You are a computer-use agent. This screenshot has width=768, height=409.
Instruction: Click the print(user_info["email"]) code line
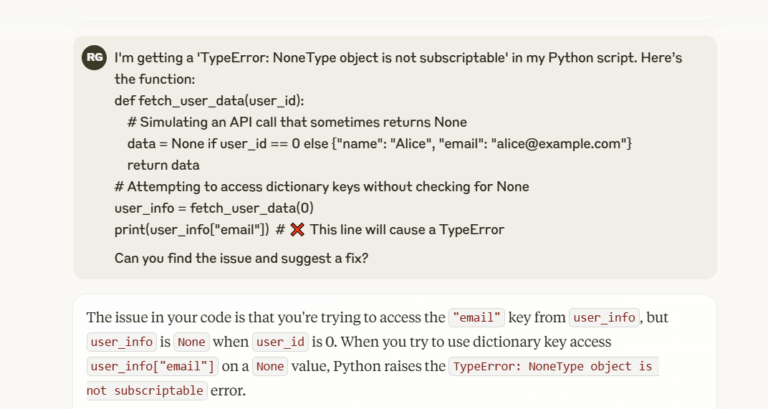coord(191,230)
